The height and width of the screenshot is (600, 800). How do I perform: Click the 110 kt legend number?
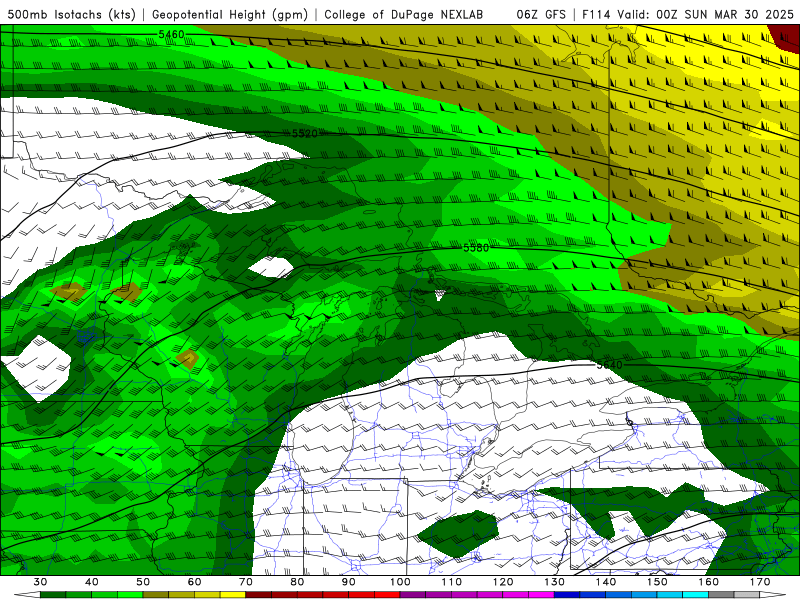[x=452, y=582]
